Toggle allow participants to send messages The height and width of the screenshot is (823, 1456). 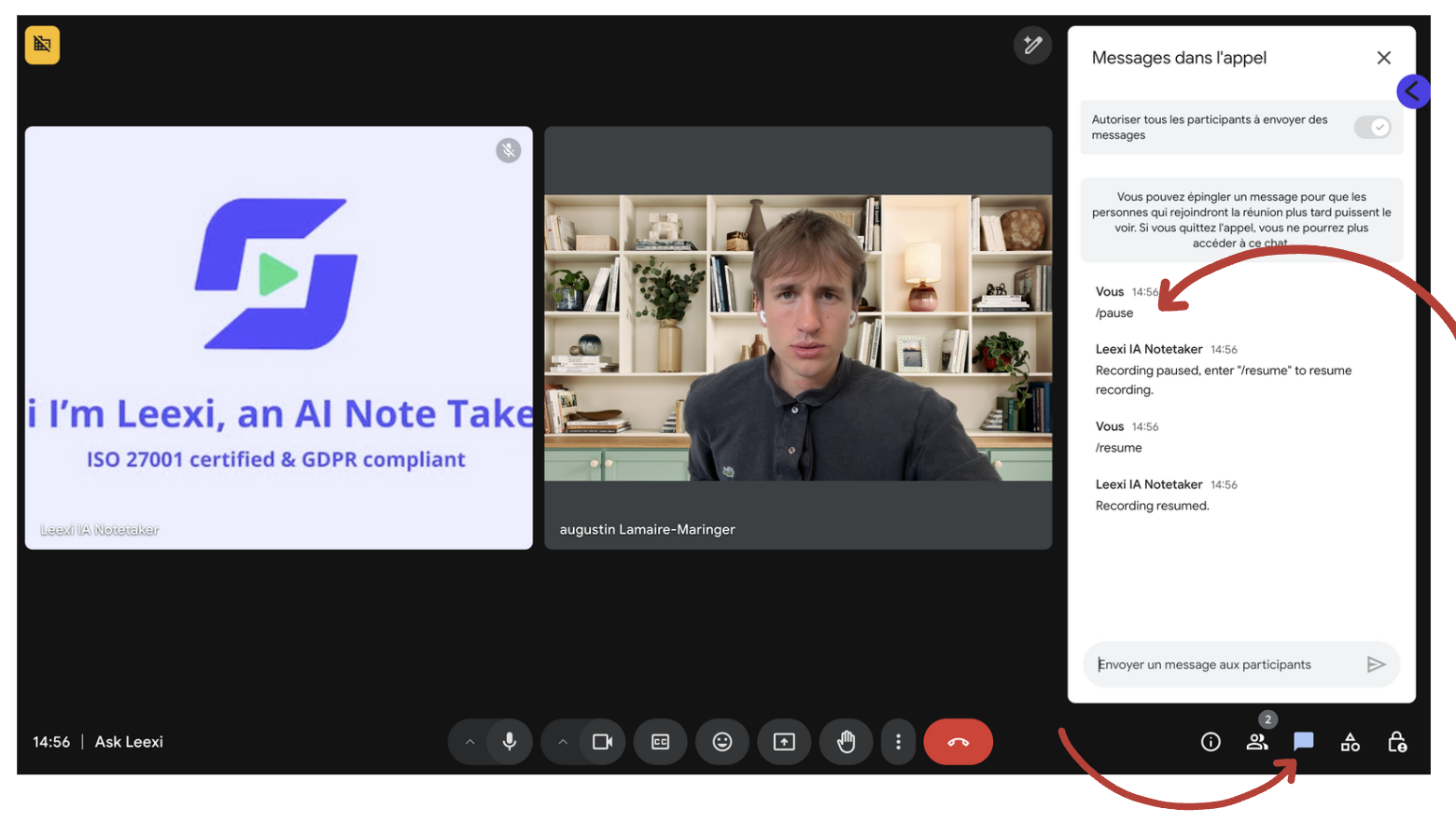[1373, 127]
